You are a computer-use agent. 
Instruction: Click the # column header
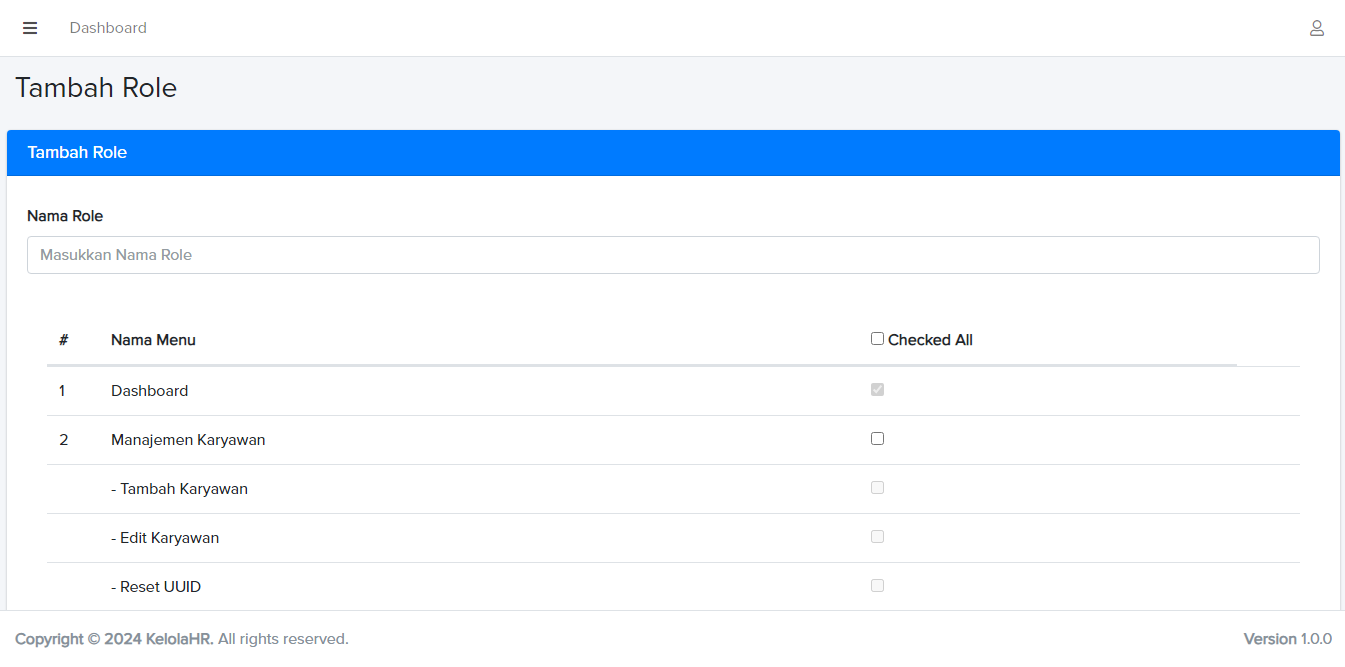point(63,340)
